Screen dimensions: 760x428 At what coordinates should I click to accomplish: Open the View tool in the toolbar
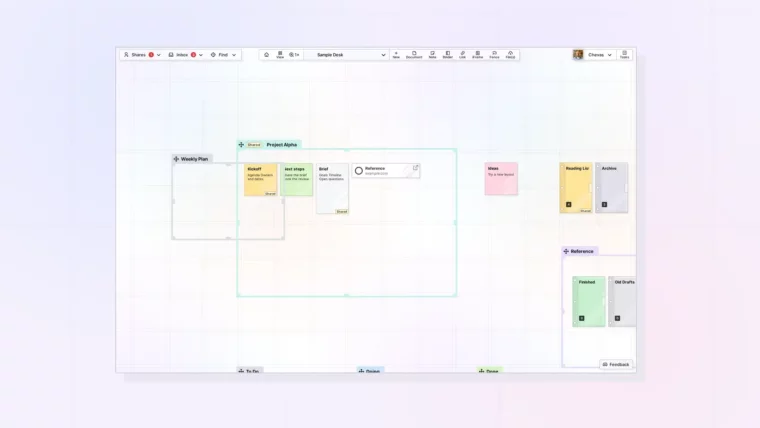280,55
